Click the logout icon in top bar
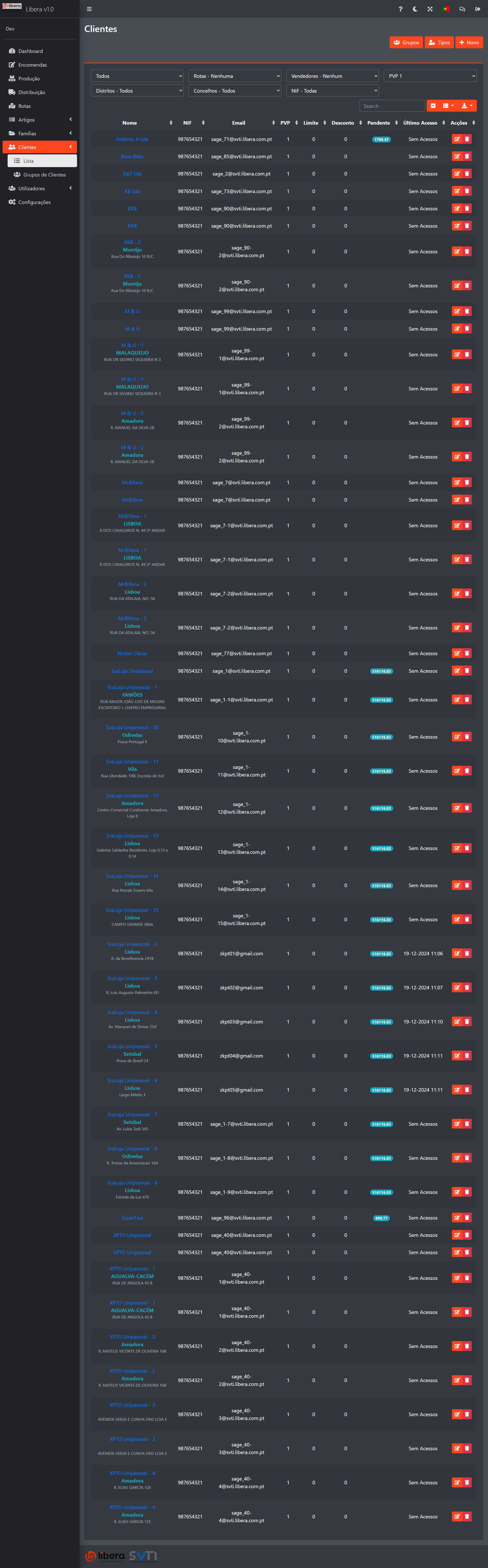488x1568 pixels. pyautogui.click(x=478, y=9)
